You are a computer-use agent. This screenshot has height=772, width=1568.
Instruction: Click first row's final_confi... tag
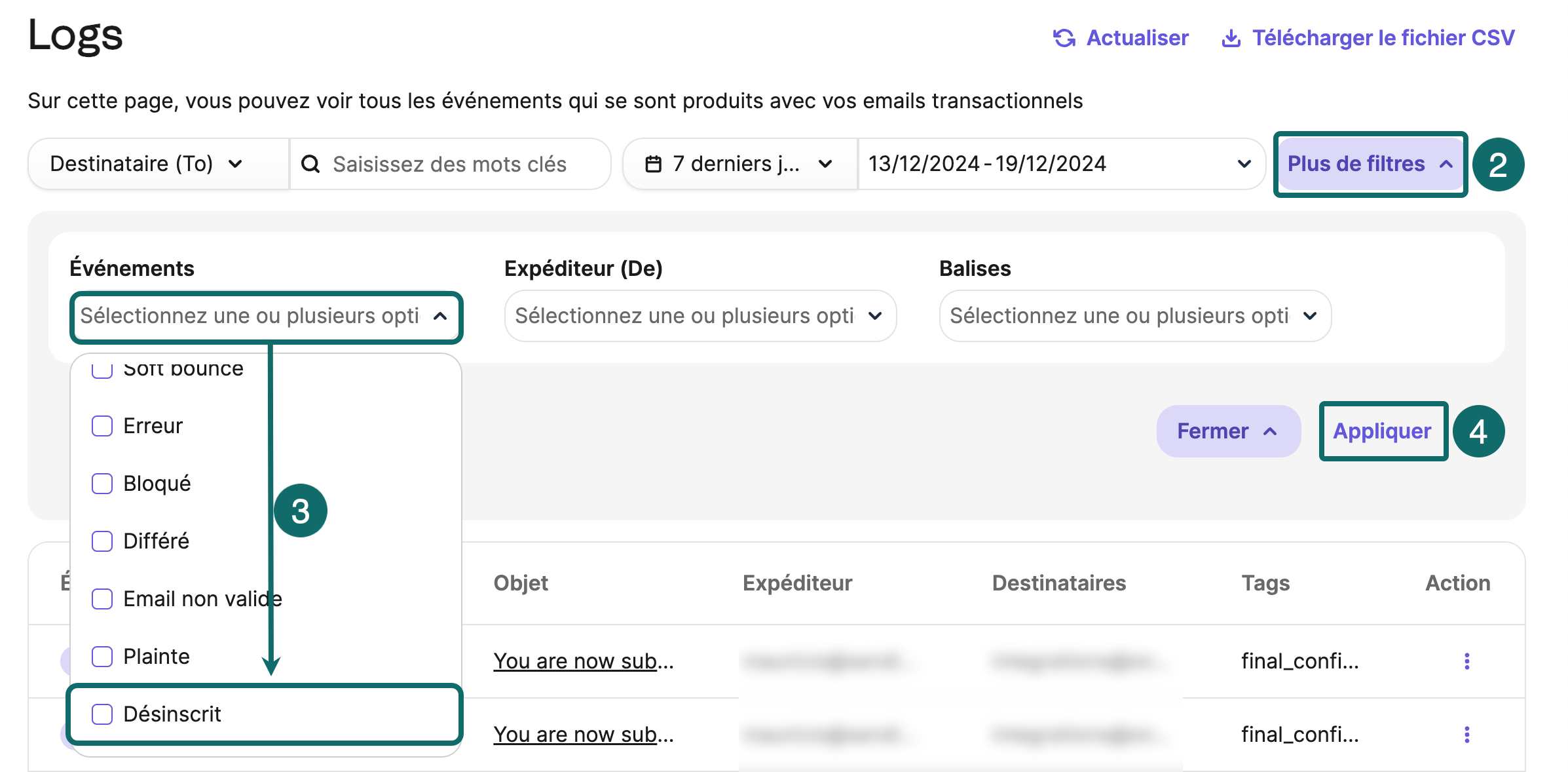pyautogui.click(x=1300, y=661)
